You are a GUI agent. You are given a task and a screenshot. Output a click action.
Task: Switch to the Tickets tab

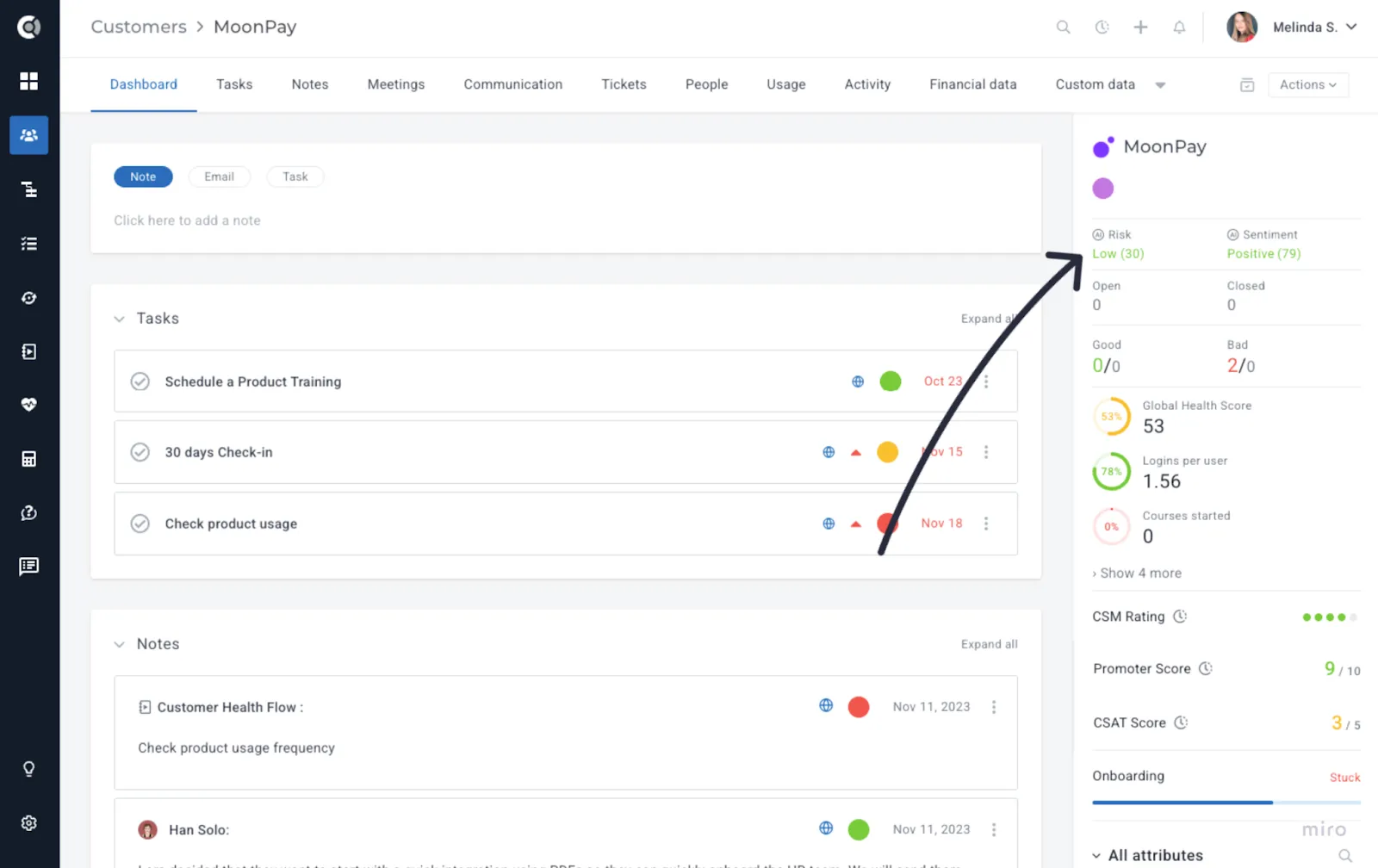[x=624, y=84]
